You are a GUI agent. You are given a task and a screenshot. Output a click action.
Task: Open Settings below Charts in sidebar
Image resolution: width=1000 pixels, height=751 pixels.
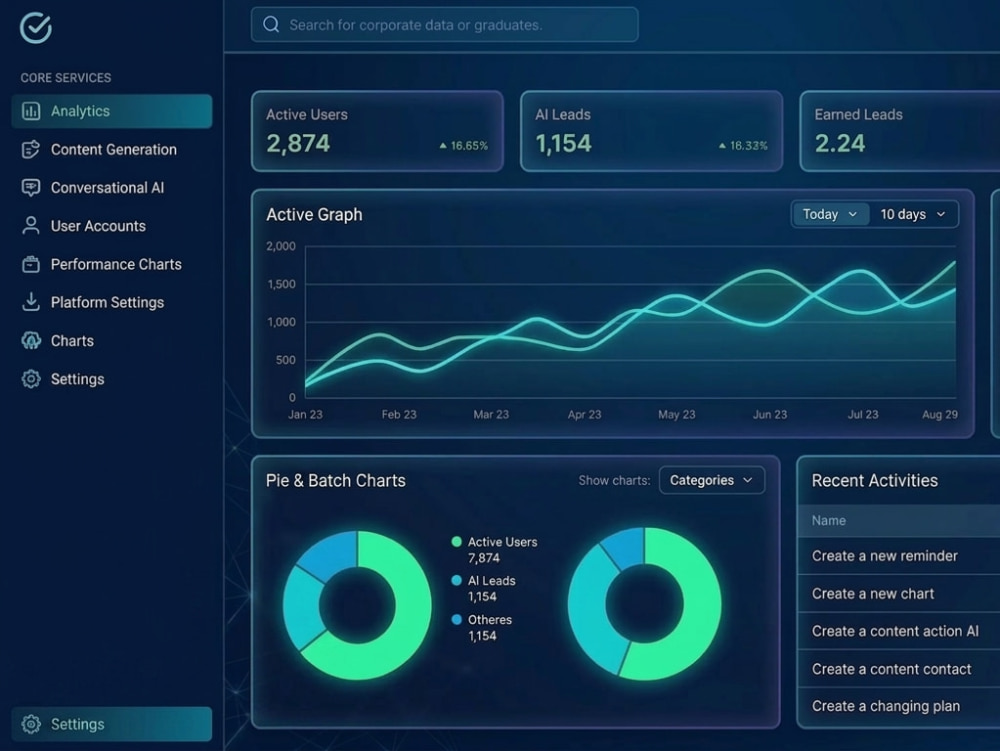pos(112,379)
